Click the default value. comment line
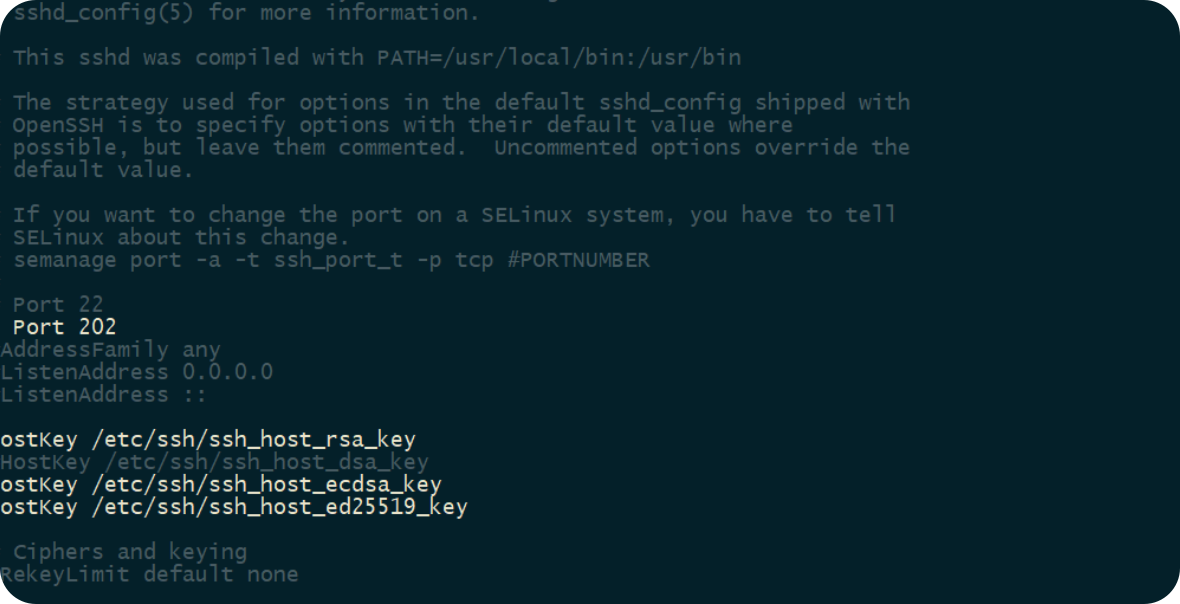Viewport: 1180px width, 604px height. [x=103, y=170]
